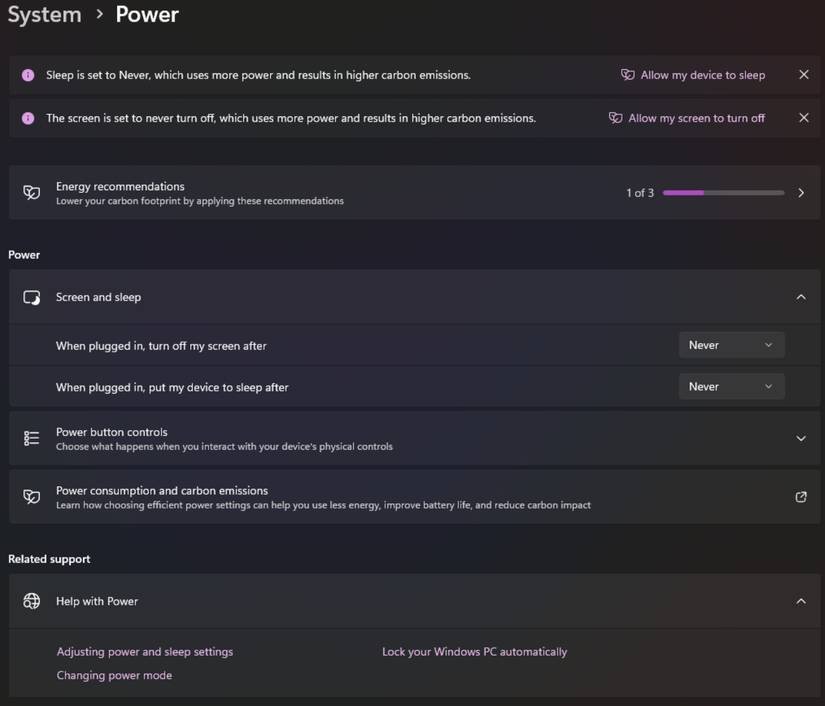The image size is (825, 706).
Task: Click the leaf icon for Energy recommendations
Action: 32,193
